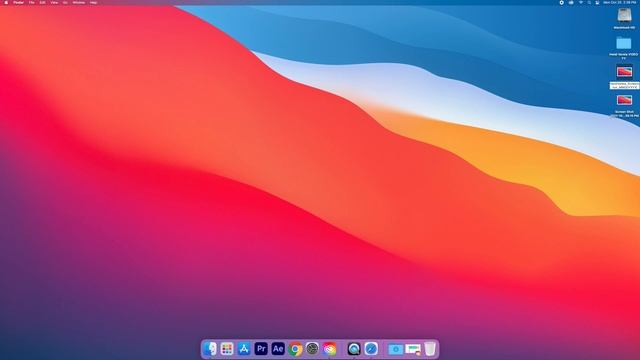Open Google Chrome from the Dock

point(295,349)
